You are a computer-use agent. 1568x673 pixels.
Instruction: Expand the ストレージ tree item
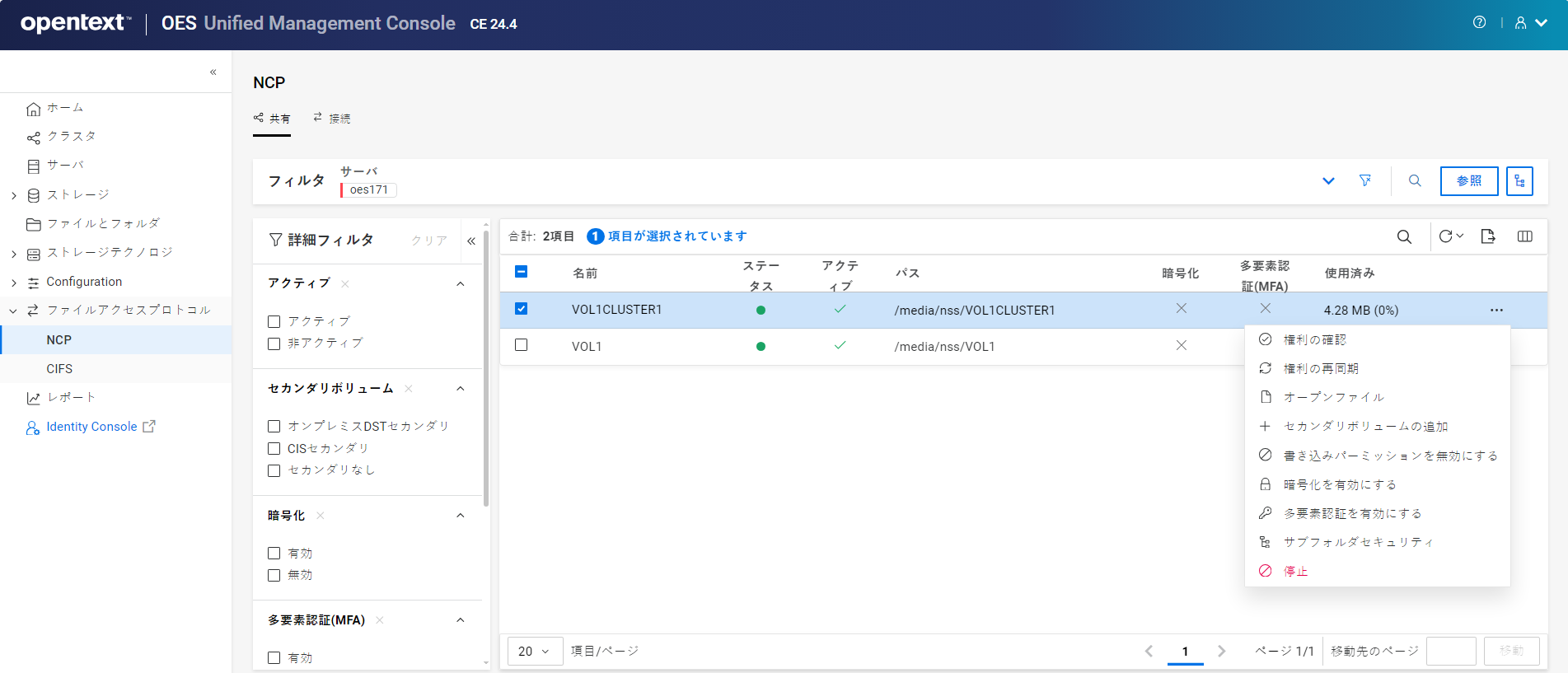point(14,195)
